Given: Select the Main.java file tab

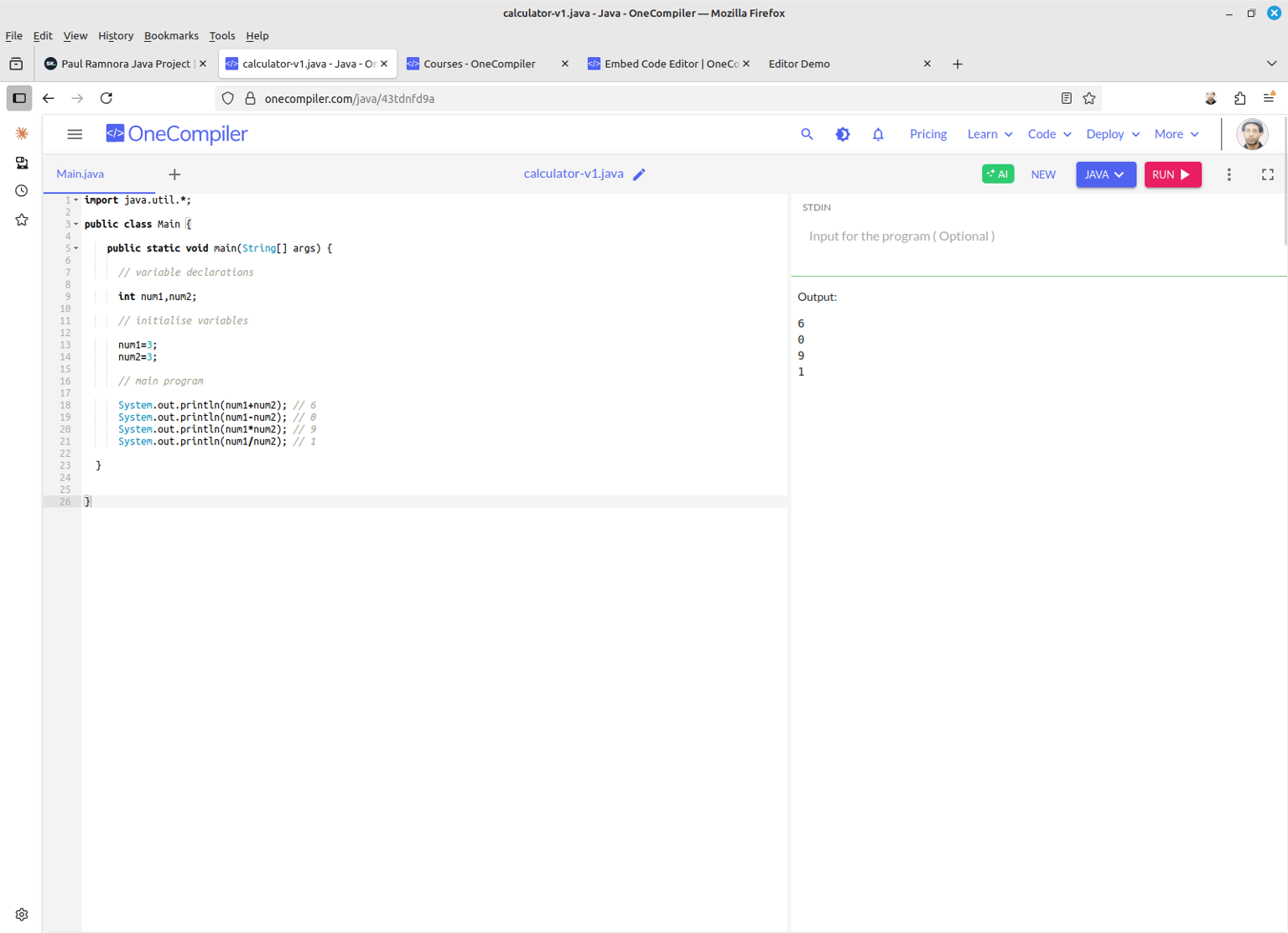Looking at the screenshot, I should [x=80, y=174].
